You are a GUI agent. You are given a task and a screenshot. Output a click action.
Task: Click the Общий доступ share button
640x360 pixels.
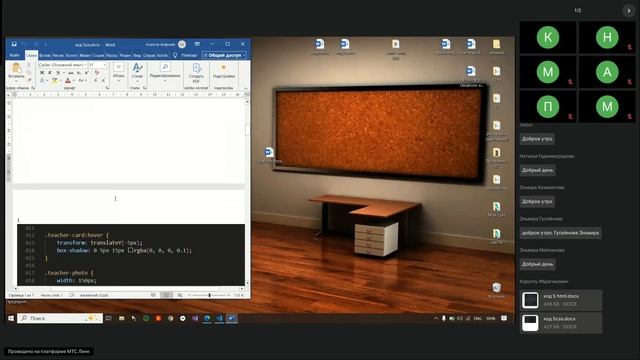click(224, 55)
